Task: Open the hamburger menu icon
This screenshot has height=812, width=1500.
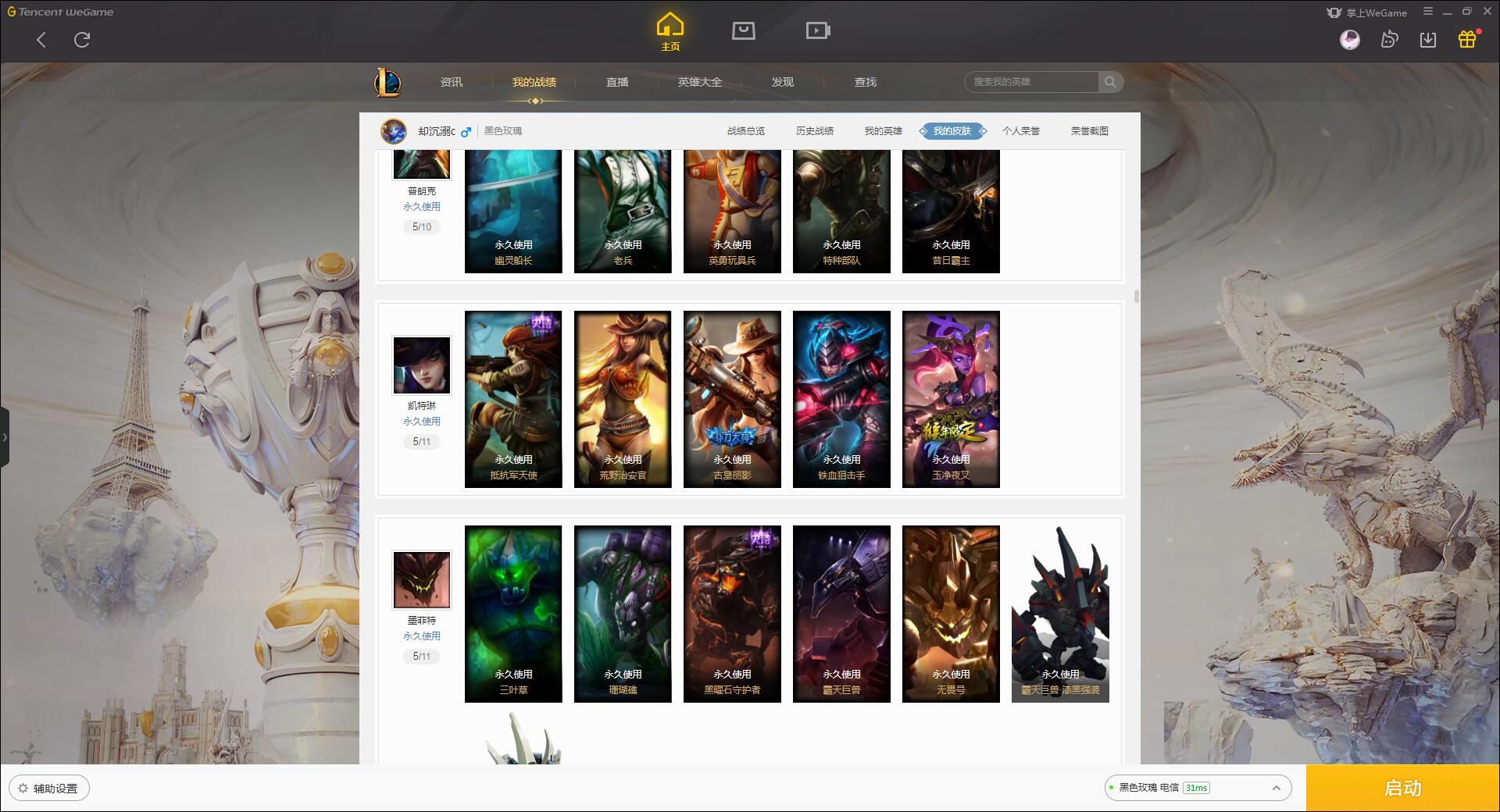Action: 1428,12
